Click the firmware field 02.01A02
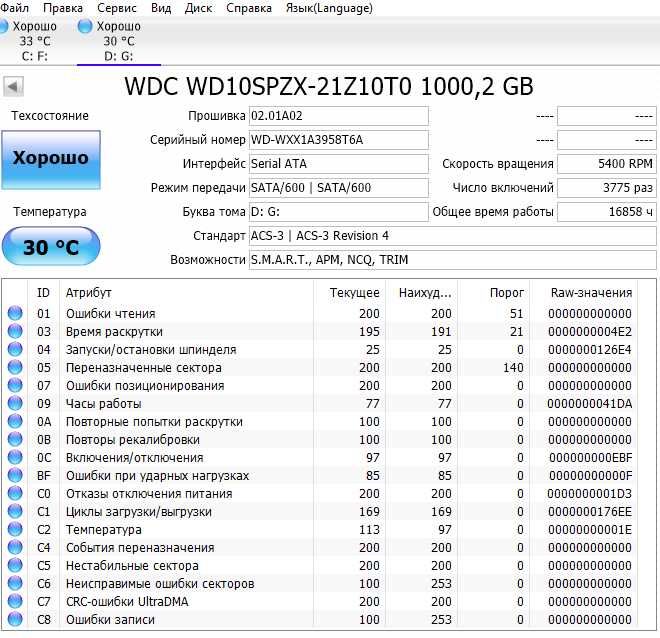This screenshot has height=638, width=660. [338, 116]
